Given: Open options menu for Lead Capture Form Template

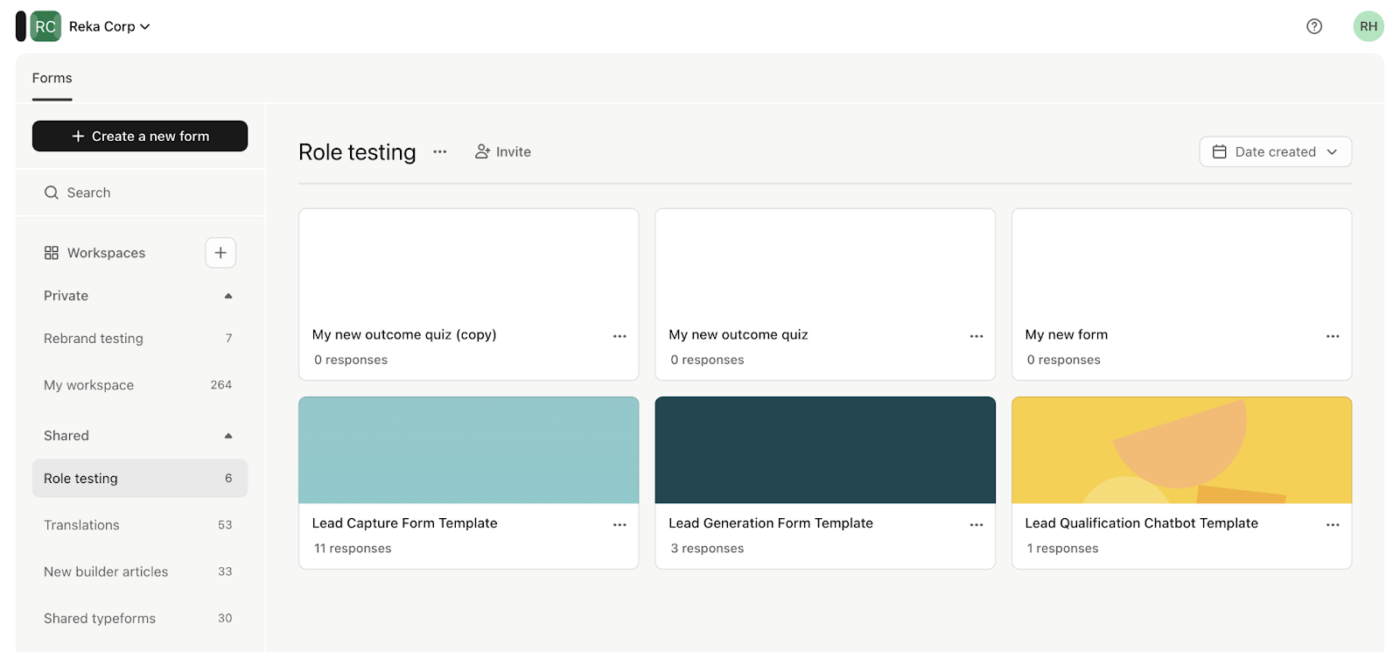Looking at the screenshot, I should tap(620, 524).
